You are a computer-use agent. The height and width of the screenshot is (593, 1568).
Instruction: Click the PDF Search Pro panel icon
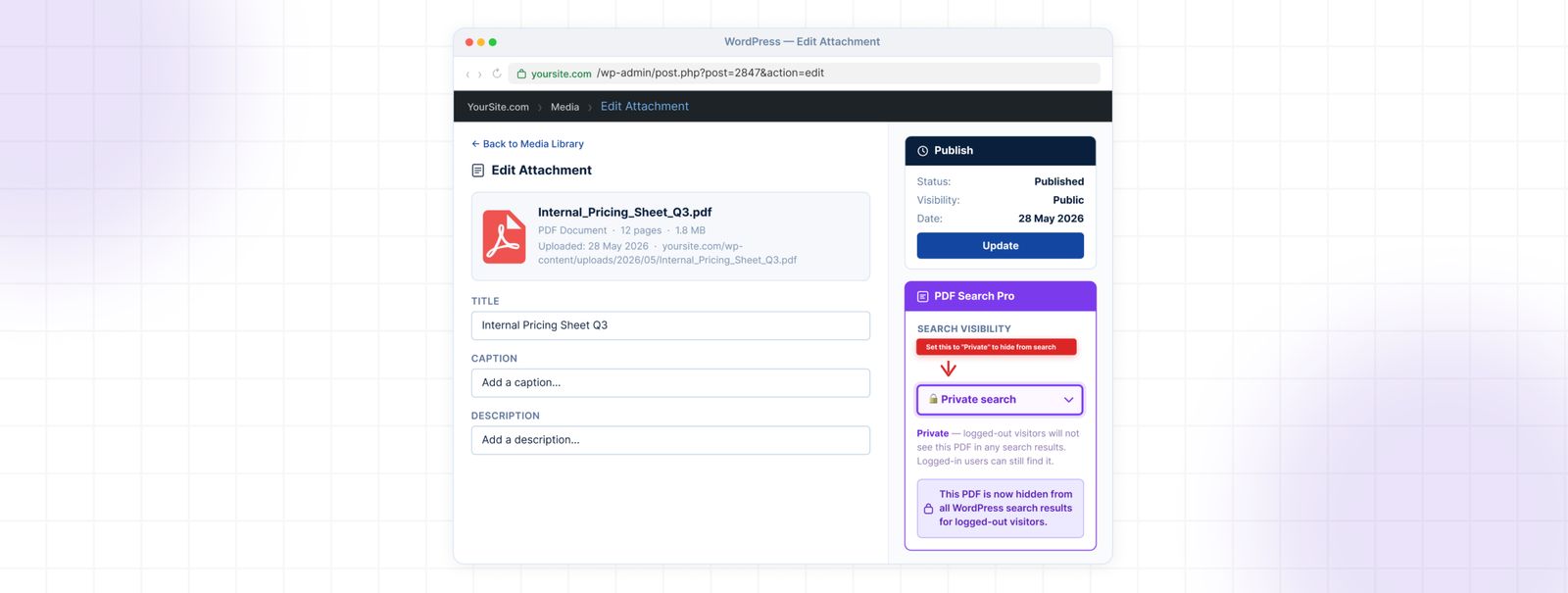coord(922,296)
